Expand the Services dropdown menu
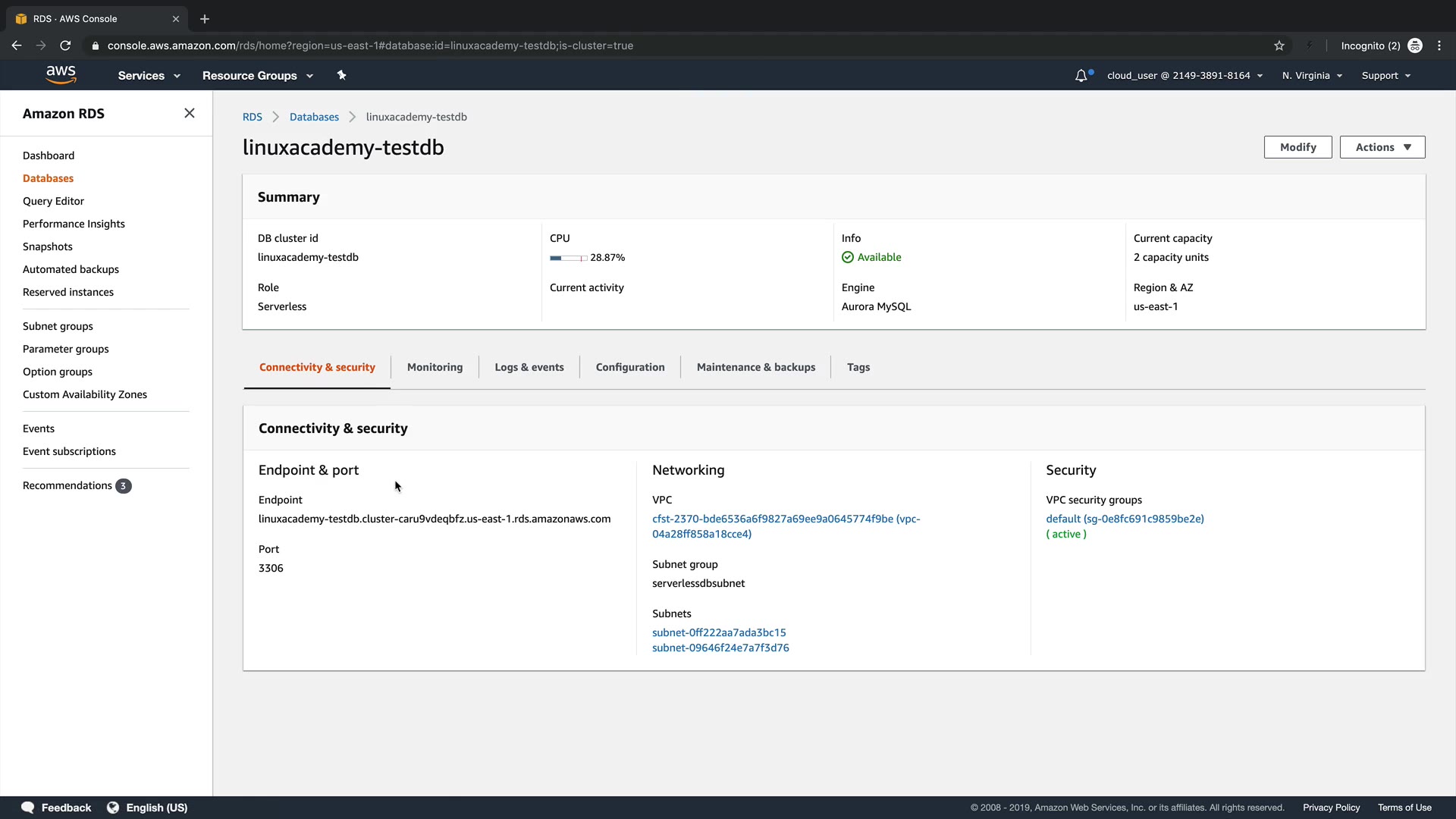This screenshot has height=819, width=1456. pyautogui.click(x=149, y=75)
